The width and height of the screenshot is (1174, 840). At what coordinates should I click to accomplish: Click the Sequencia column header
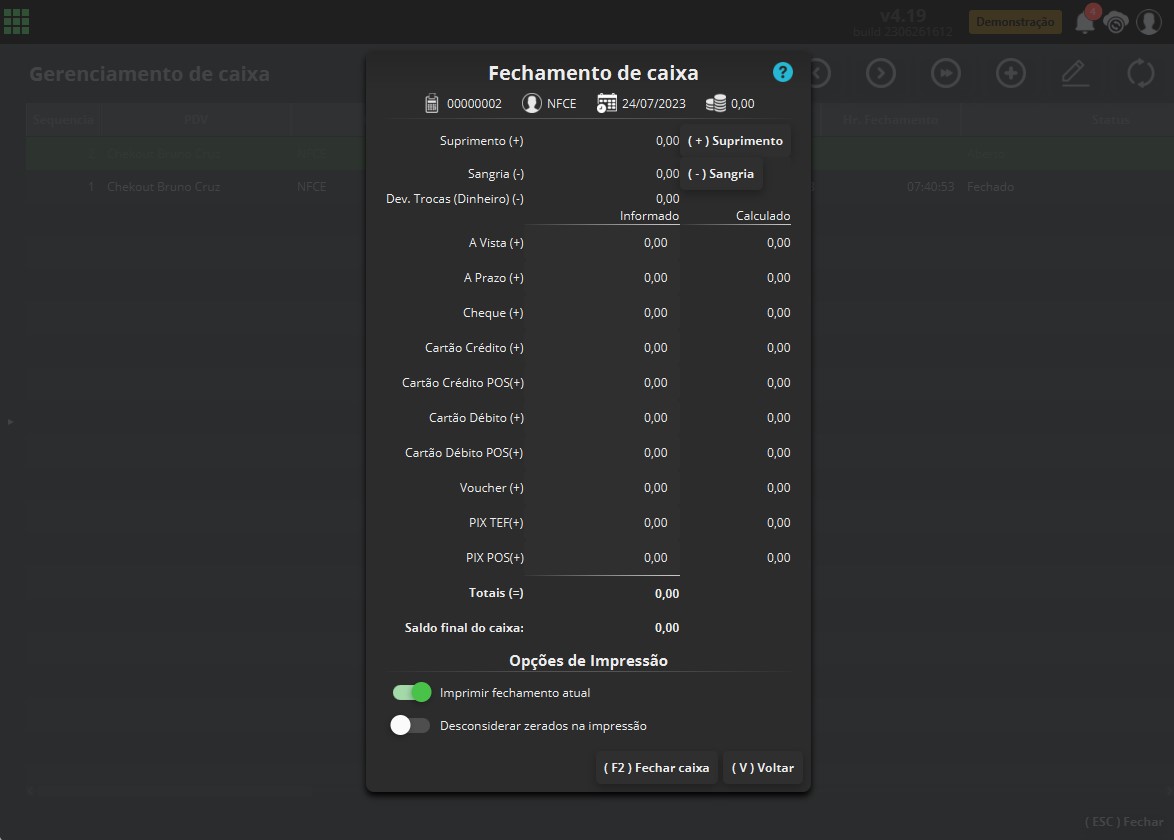tap(64, 120)
